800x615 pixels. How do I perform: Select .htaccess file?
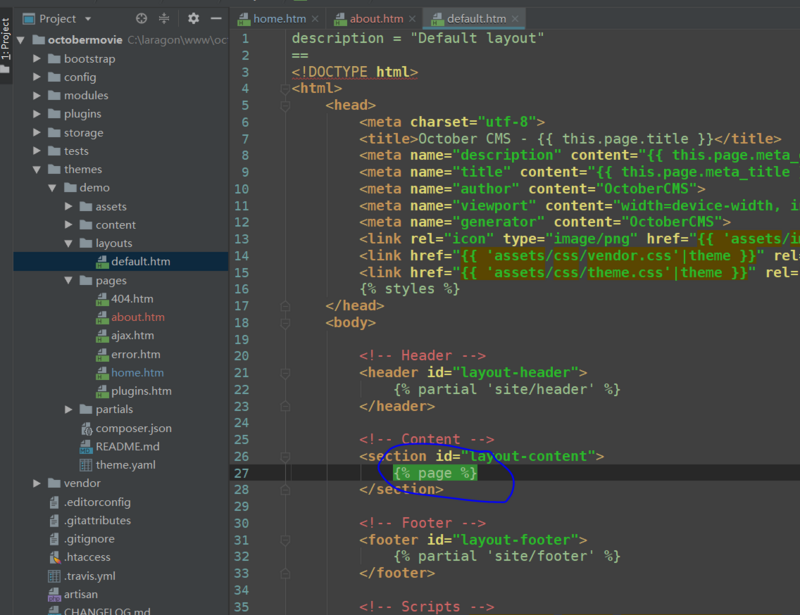[x=87, y=557]
